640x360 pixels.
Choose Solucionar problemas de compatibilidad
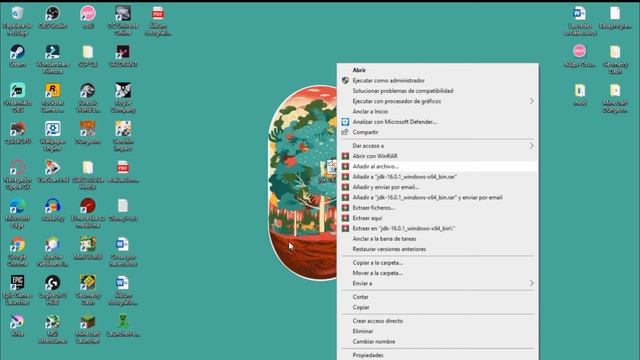pyautogui.click(x=438, y=91)
